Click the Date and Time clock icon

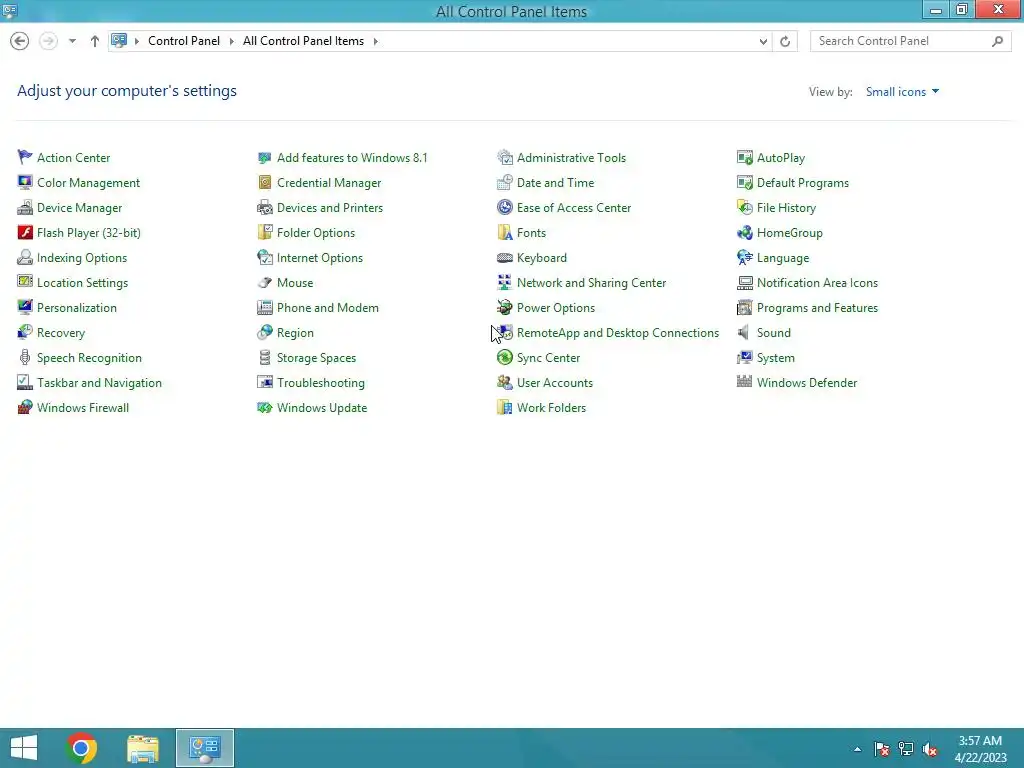tap(505, 182)
